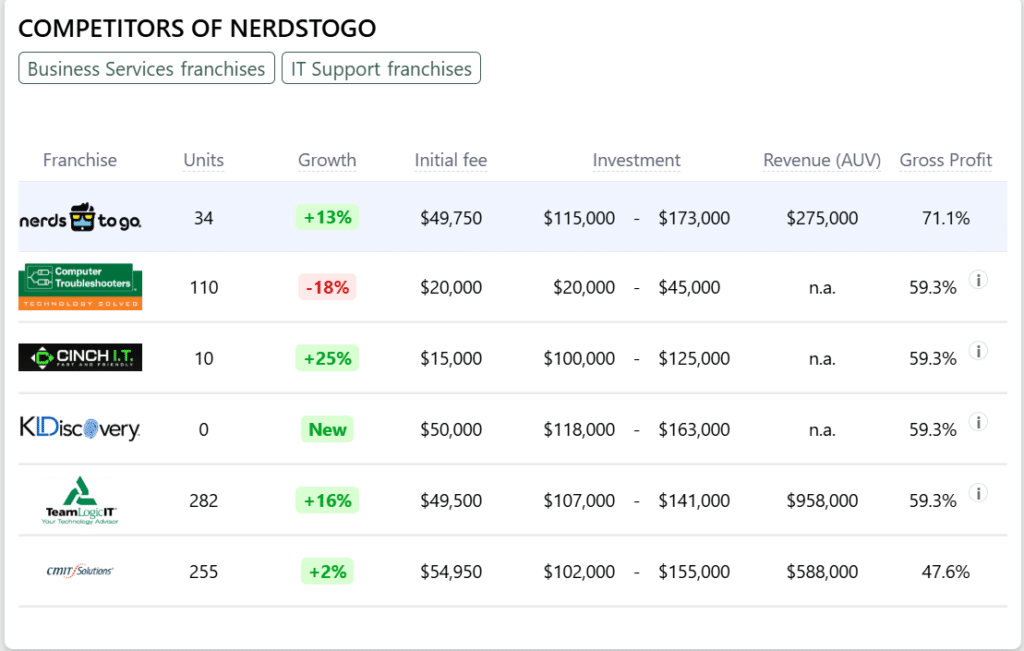1024x651 pixels.
Task: Open Business Services franchises tag
Action: [146, 69]
